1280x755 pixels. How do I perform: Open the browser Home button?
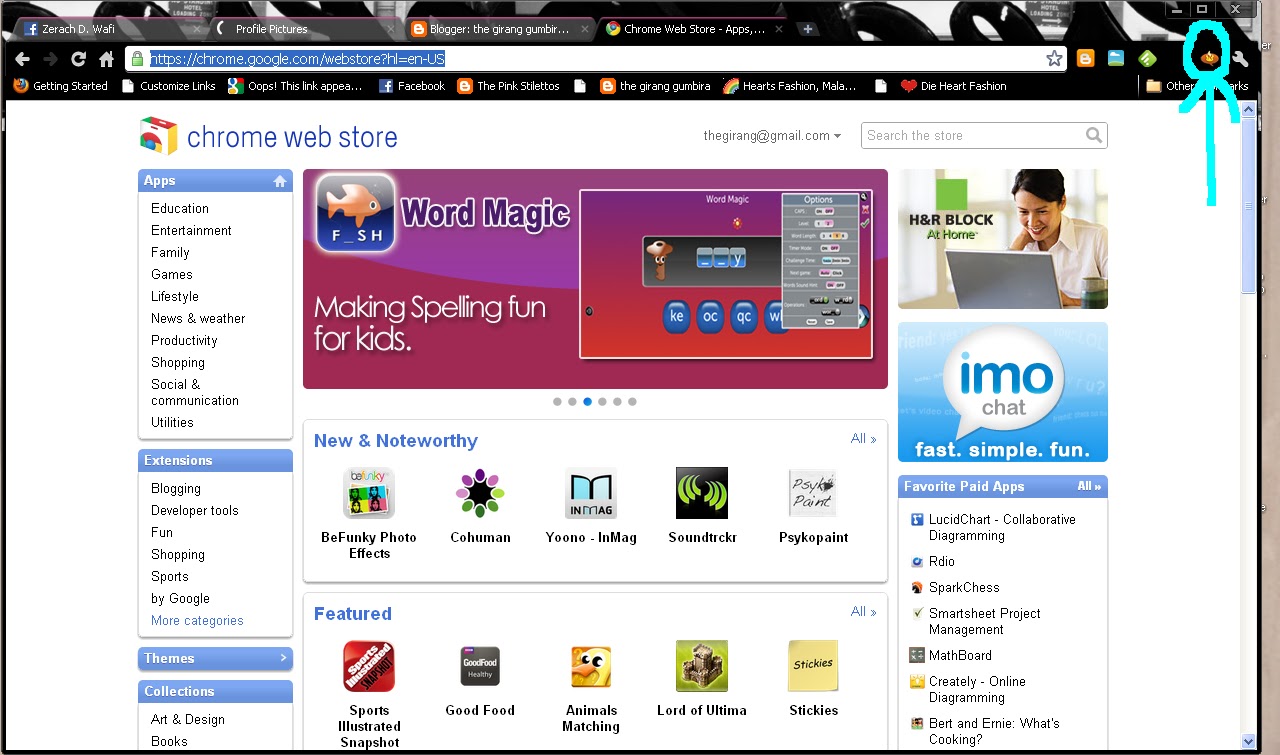click(x=106, y=59)
